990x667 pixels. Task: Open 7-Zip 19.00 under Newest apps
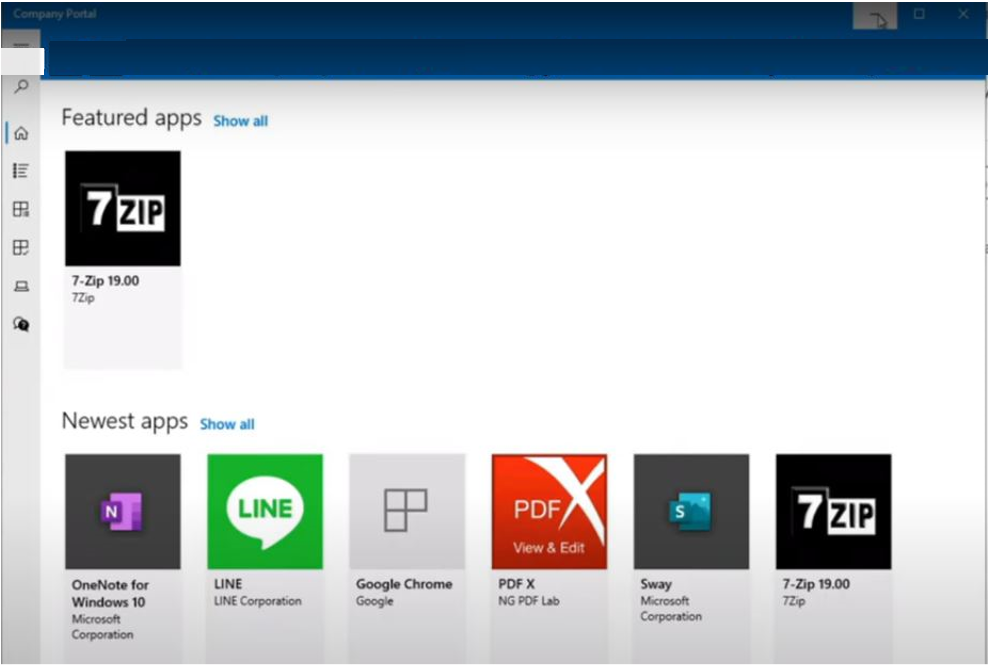[x=833, y=510]
